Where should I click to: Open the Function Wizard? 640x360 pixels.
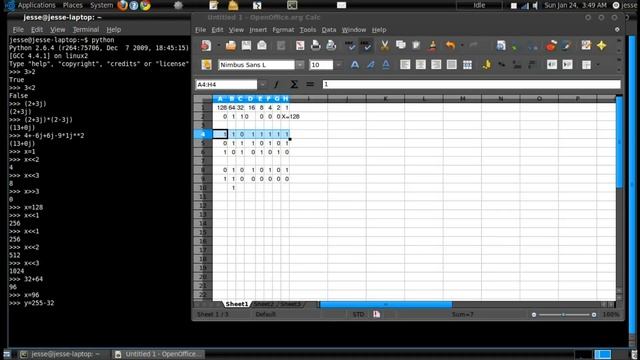pos(276,84)
